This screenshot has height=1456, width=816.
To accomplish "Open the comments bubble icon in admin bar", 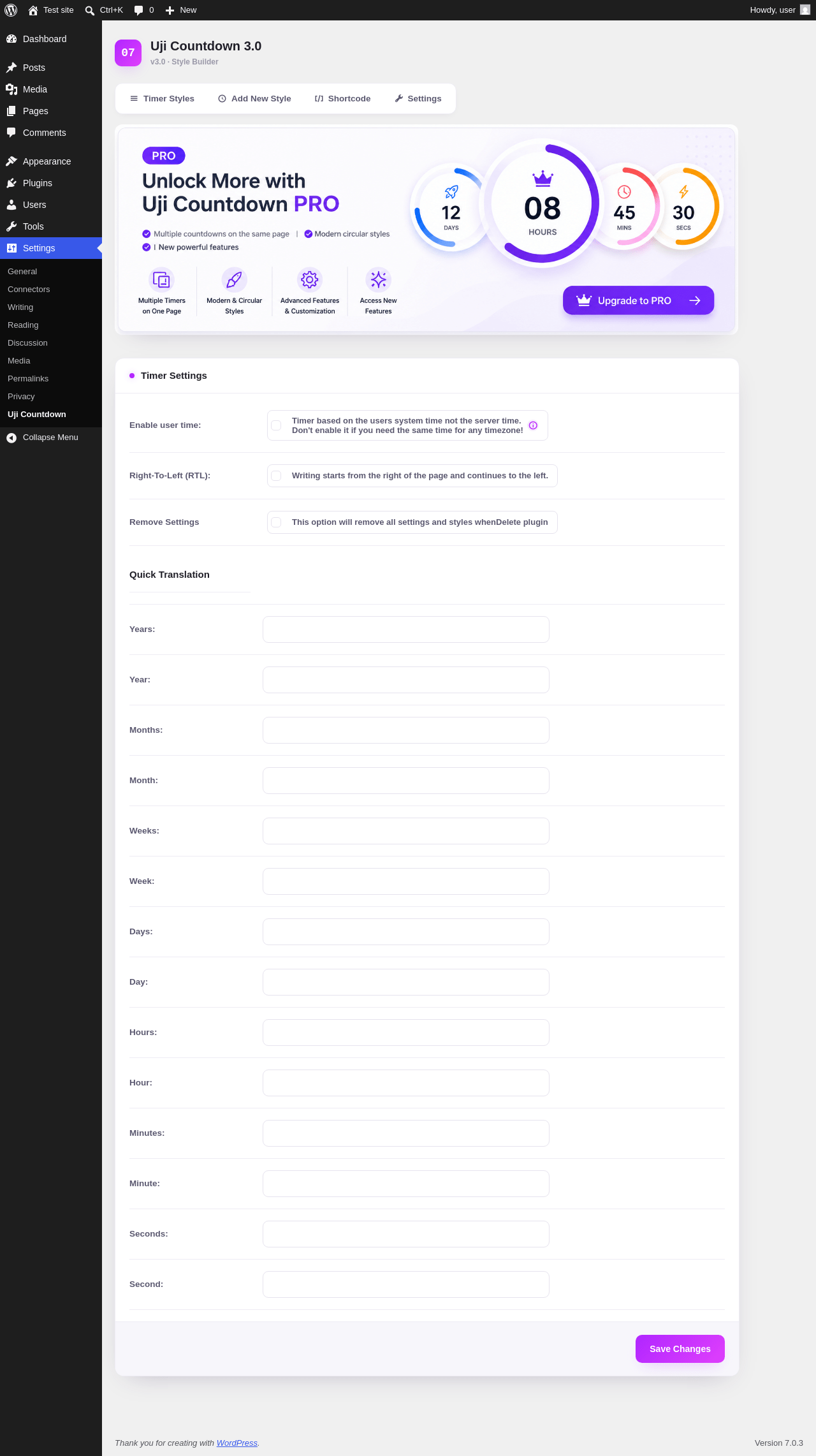I will pyautogui.click(x=138, y=10).
